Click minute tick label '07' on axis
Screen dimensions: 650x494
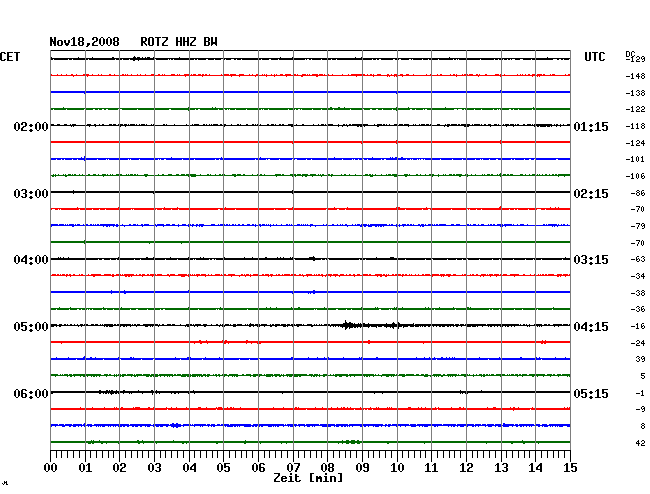click(293, 467)
